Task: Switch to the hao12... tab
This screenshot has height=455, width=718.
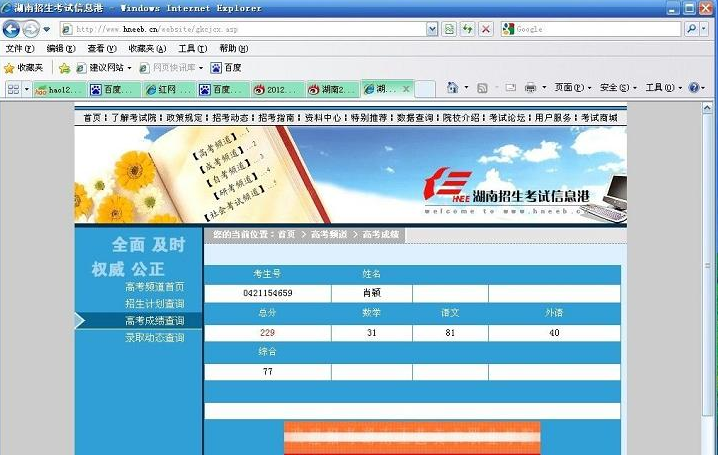Action: (x=60, y=90)
